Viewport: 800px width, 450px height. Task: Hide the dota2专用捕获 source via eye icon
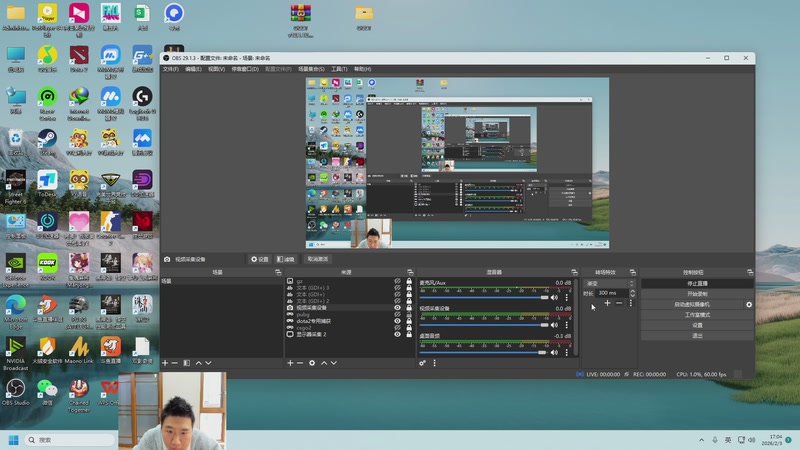pyautogui.click(x=397, y=321)
